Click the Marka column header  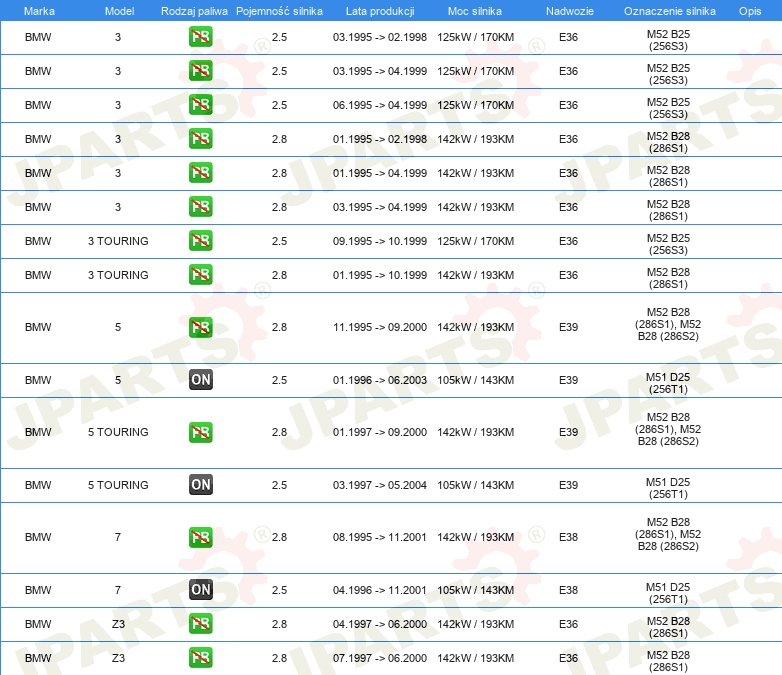tap(39, 11)
